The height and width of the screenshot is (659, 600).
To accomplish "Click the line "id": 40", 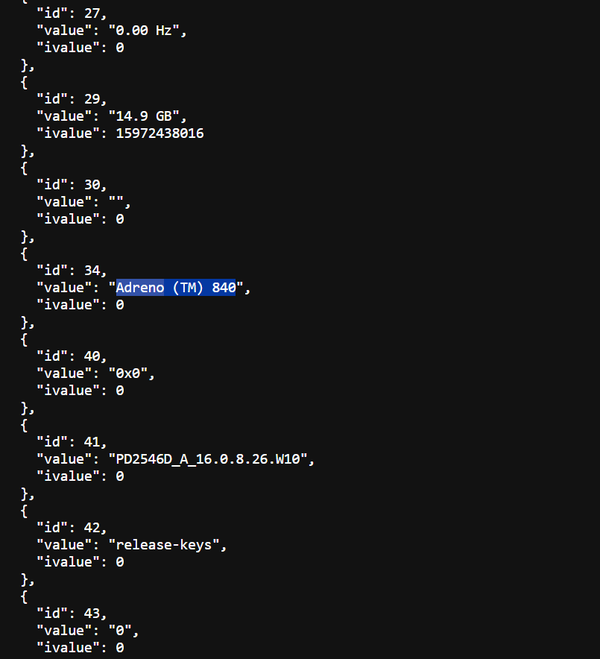I will 70,356.
